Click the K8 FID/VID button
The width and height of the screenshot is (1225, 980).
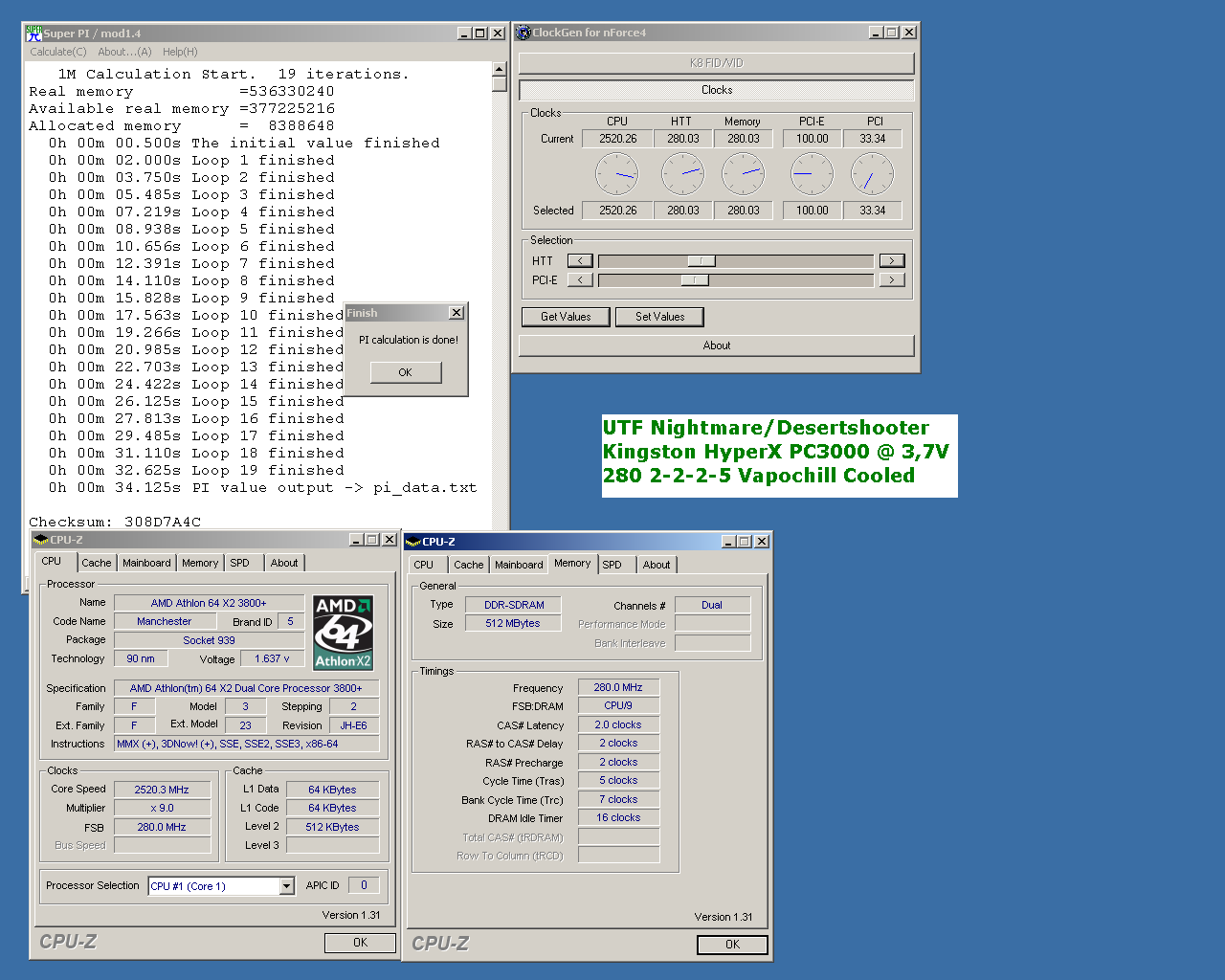717,63
